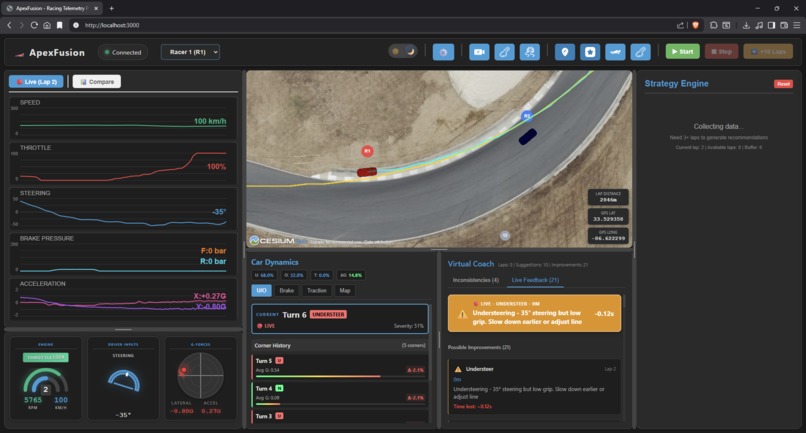The image size is (806, 433).
Task: Click the Lap Distance readout on map
Action: (608, 197)
